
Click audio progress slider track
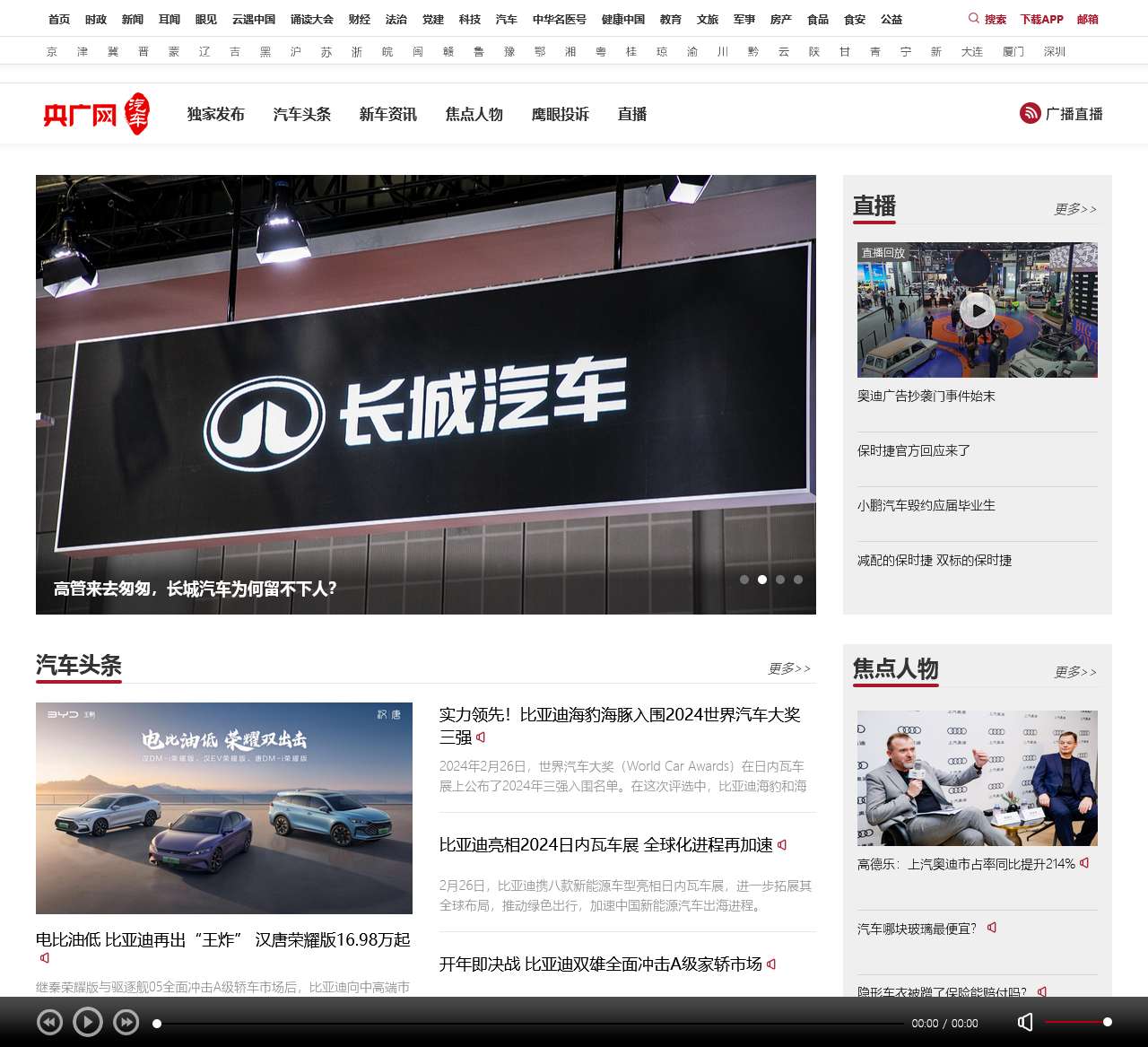(529, 1023)
